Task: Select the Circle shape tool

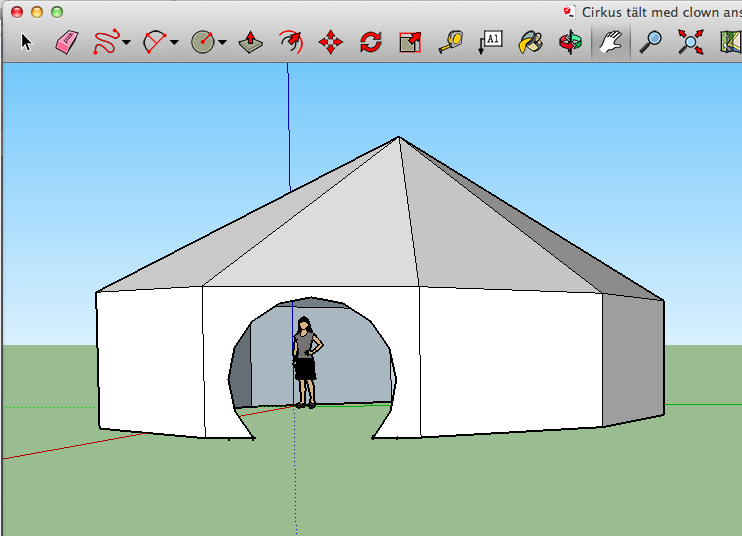Action: tap(203, 42)
